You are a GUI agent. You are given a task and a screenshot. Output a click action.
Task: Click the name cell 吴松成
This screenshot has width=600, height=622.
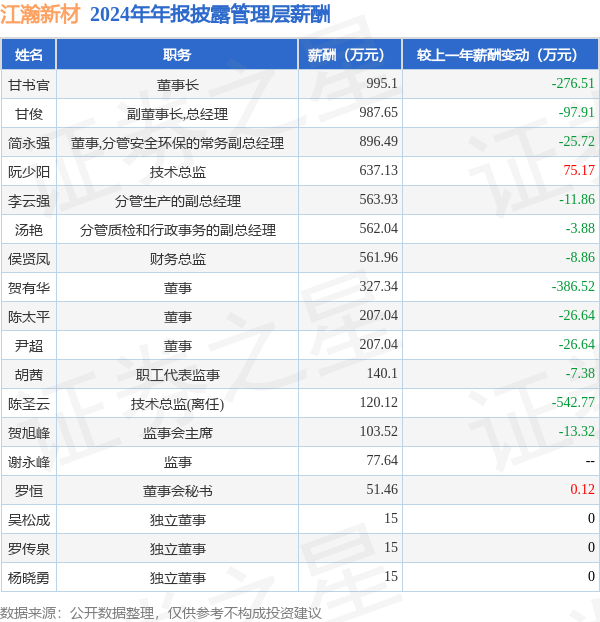(29, 520)
